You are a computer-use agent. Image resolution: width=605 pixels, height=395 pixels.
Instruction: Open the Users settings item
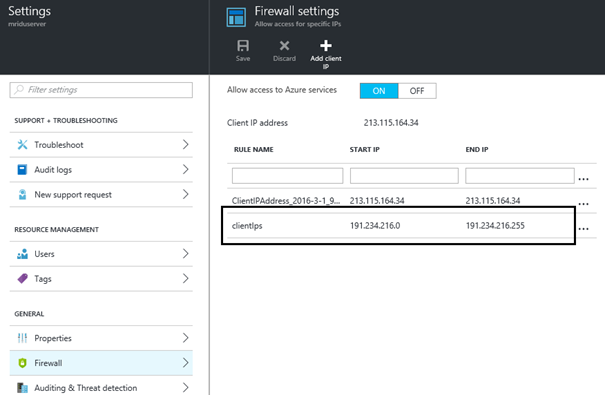pos(101,254)
